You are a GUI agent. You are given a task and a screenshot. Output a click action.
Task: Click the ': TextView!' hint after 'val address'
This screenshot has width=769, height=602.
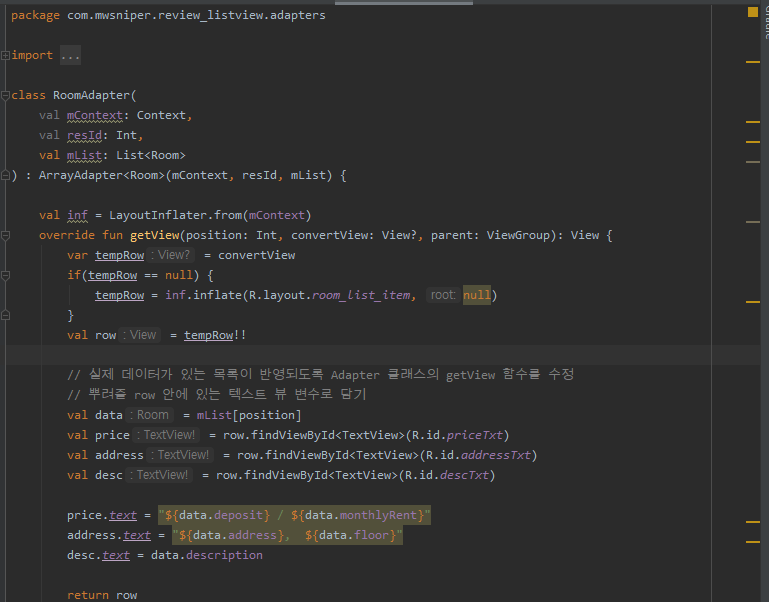tap(181, 455)
